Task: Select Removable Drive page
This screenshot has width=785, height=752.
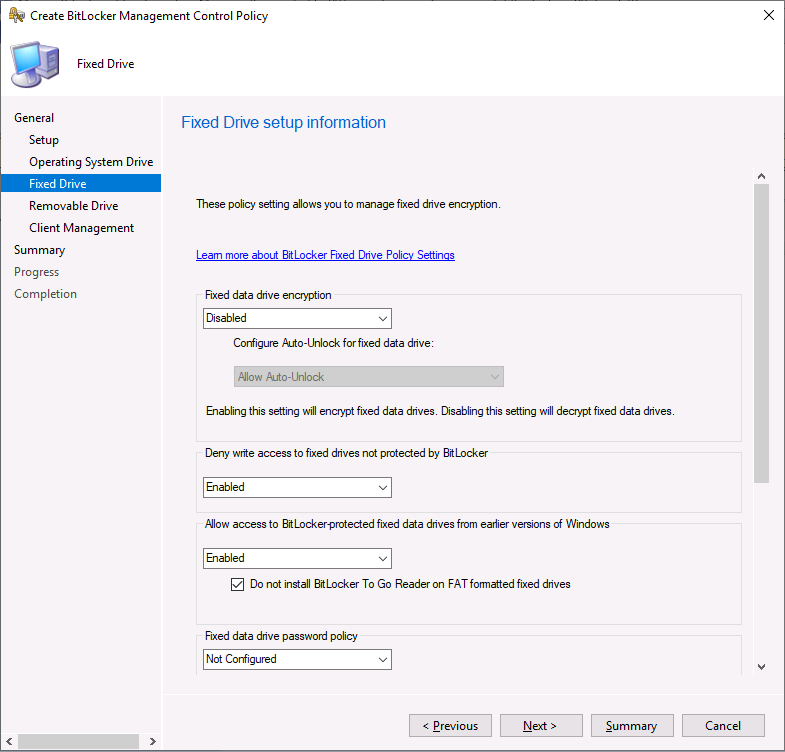Action: [x=74, y=206]
